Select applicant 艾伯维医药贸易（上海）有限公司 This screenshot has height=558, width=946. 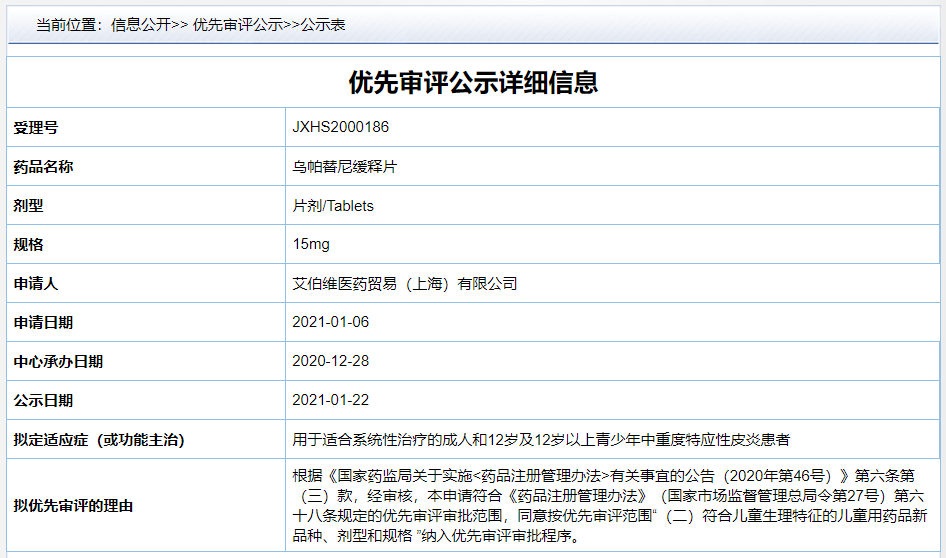coord(405,284)
